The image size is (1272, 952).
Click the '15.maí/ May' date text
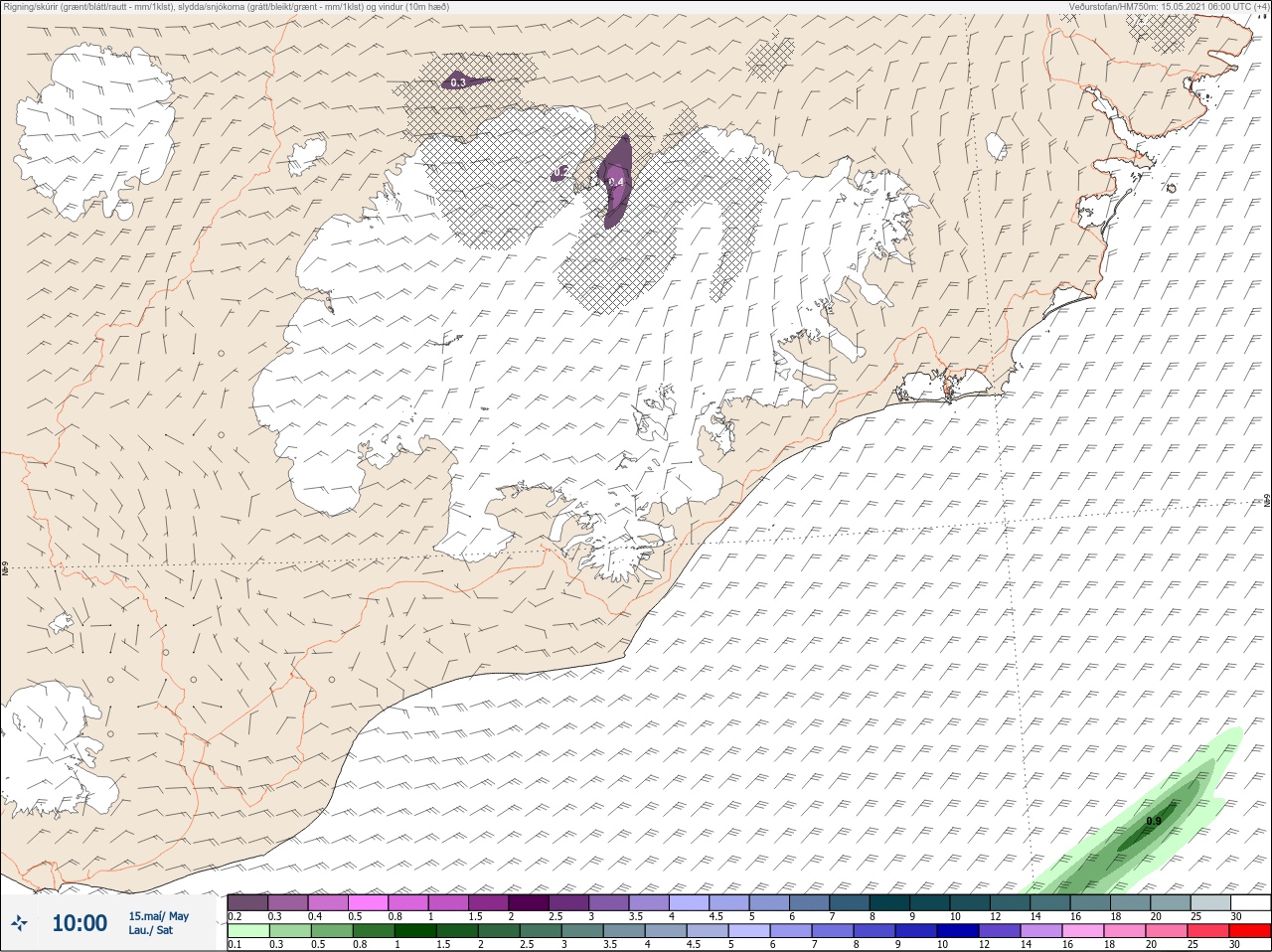click(159, 916)
